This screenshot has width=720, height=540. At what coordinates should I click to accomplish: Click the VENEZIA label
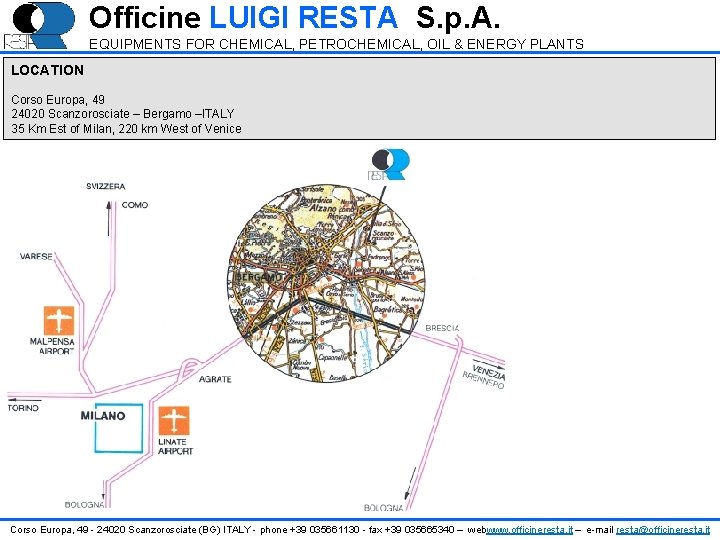click(x=489, y=372)
